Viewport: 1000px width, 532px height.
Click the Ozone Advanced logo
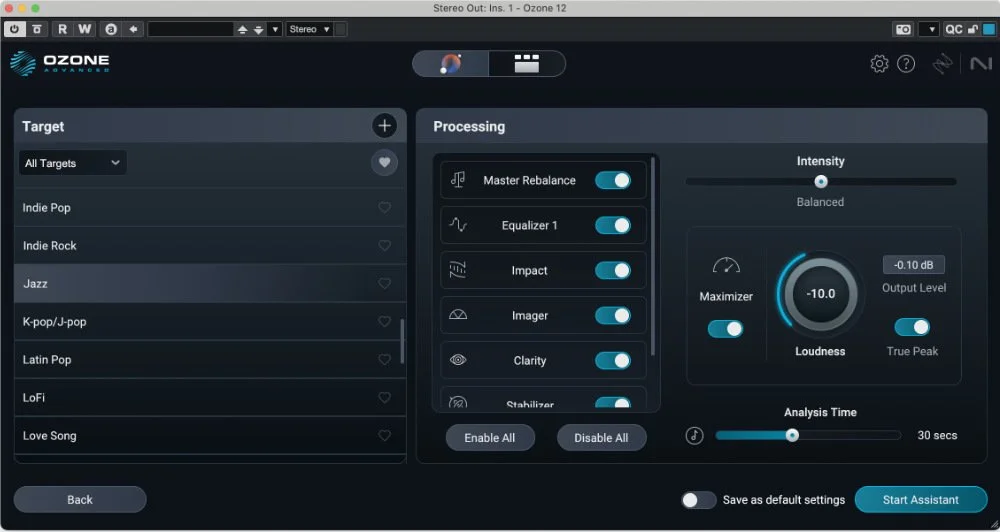point(60,63)
